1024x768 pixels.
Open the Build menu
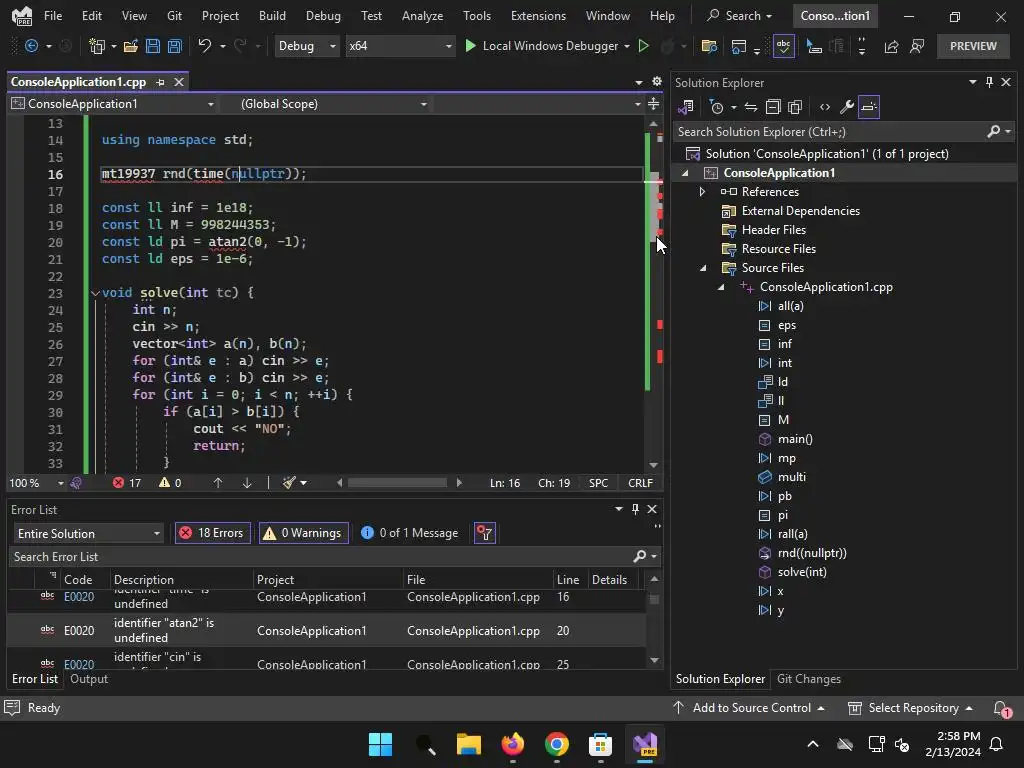point(272,16)
